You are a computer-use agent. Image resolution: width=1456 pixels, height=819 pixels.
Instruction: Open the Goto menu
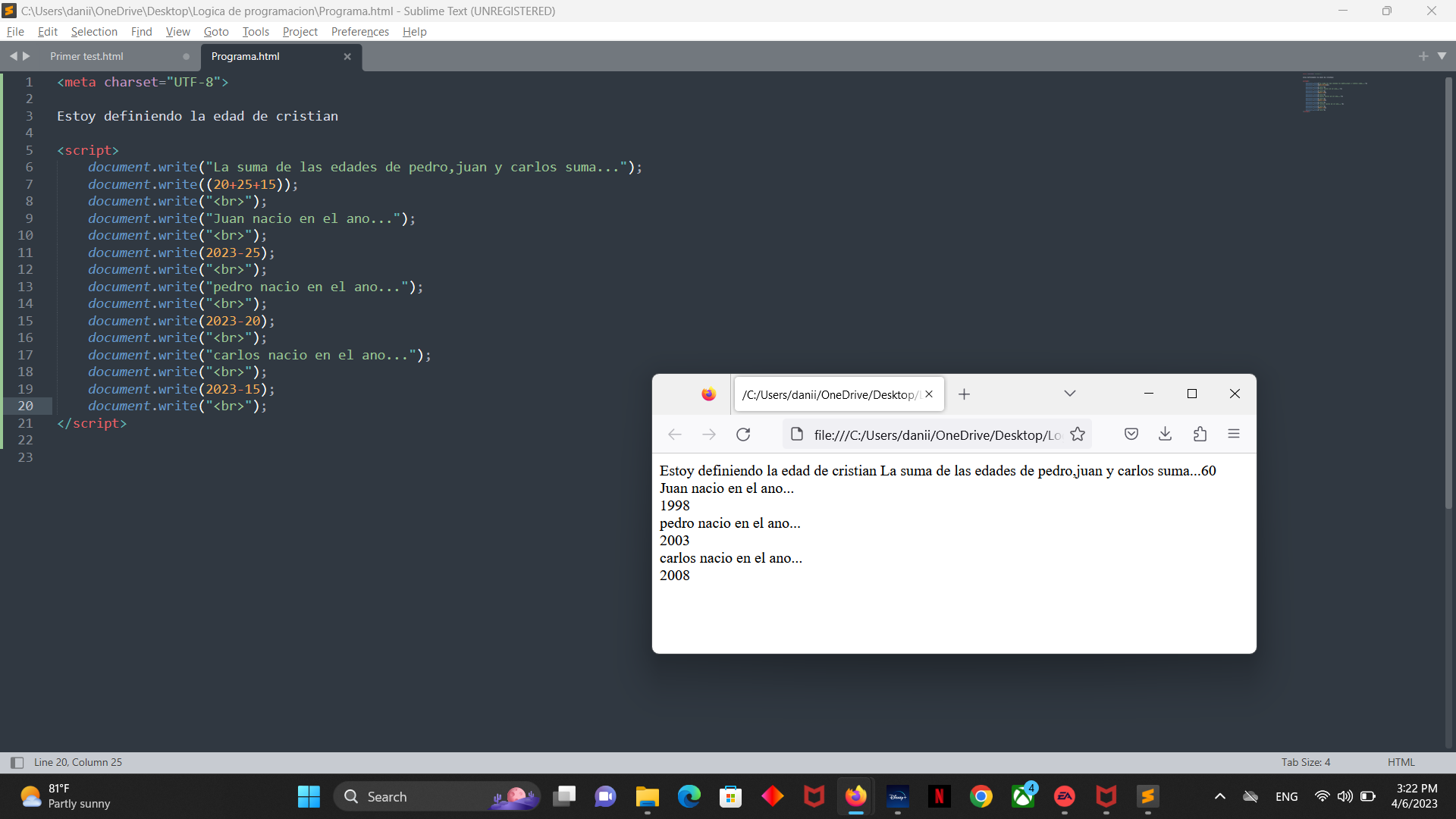pos(216,32)
